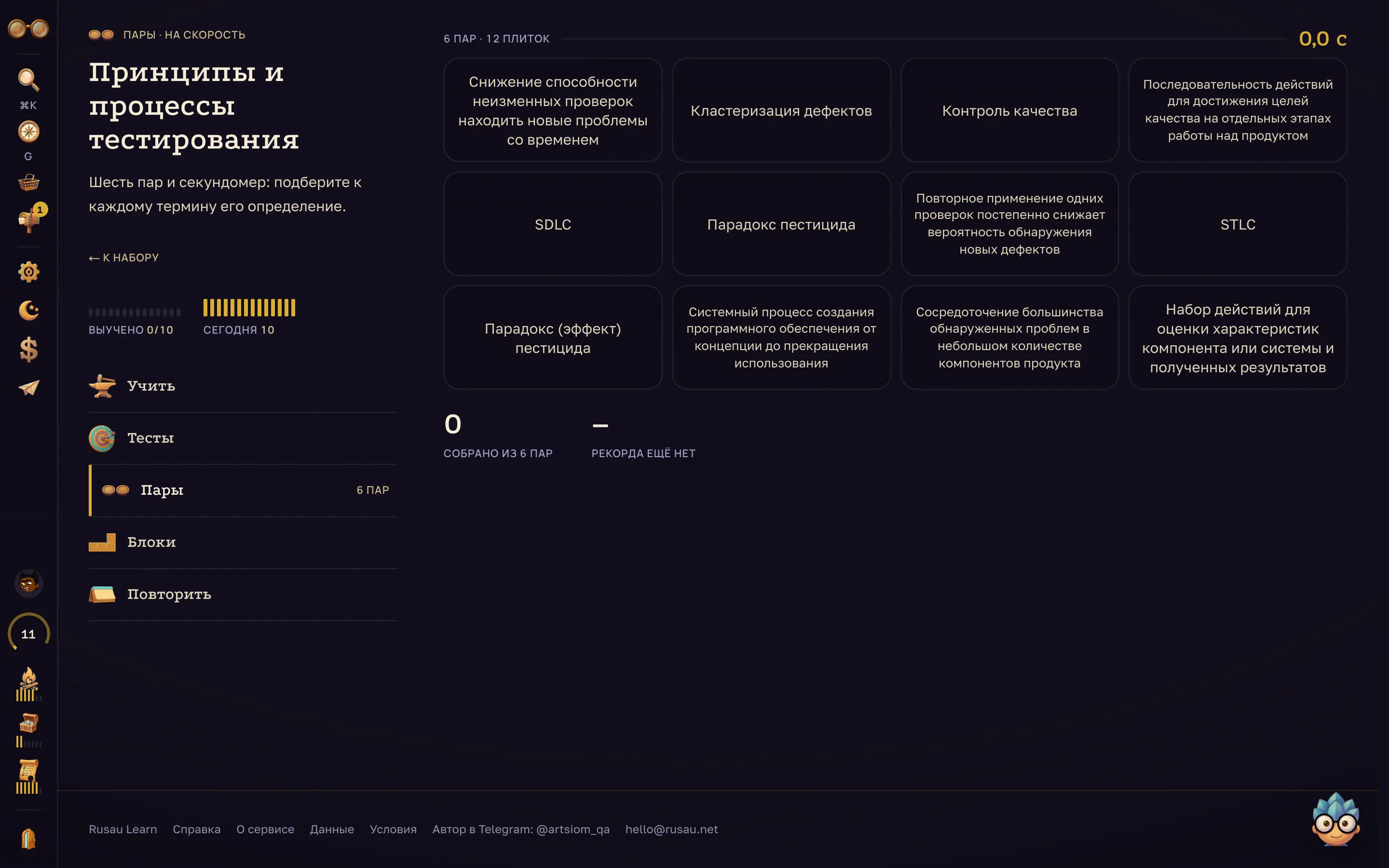Click the paper plane Telegram icon

point(28,388)
